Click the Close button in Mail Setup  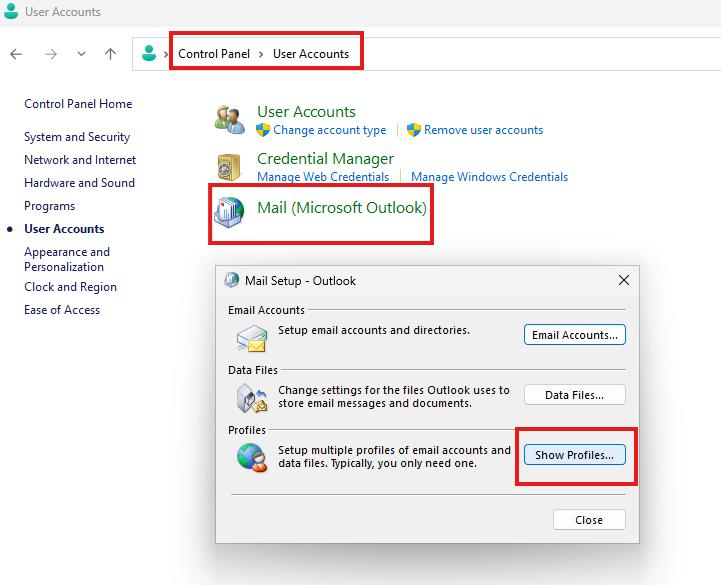pos(589,520)
